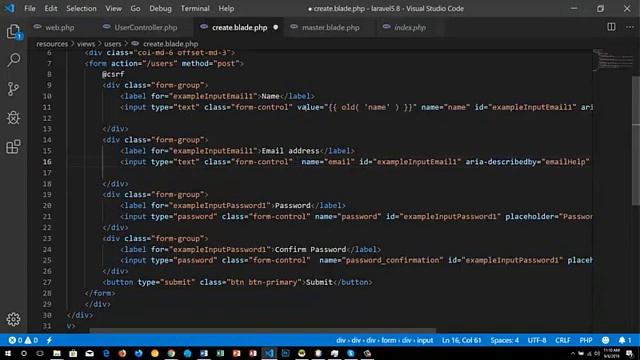Click the system clock in taskbar
The image size is (640, 360).
pyautogui.click(x=611, y=353)
